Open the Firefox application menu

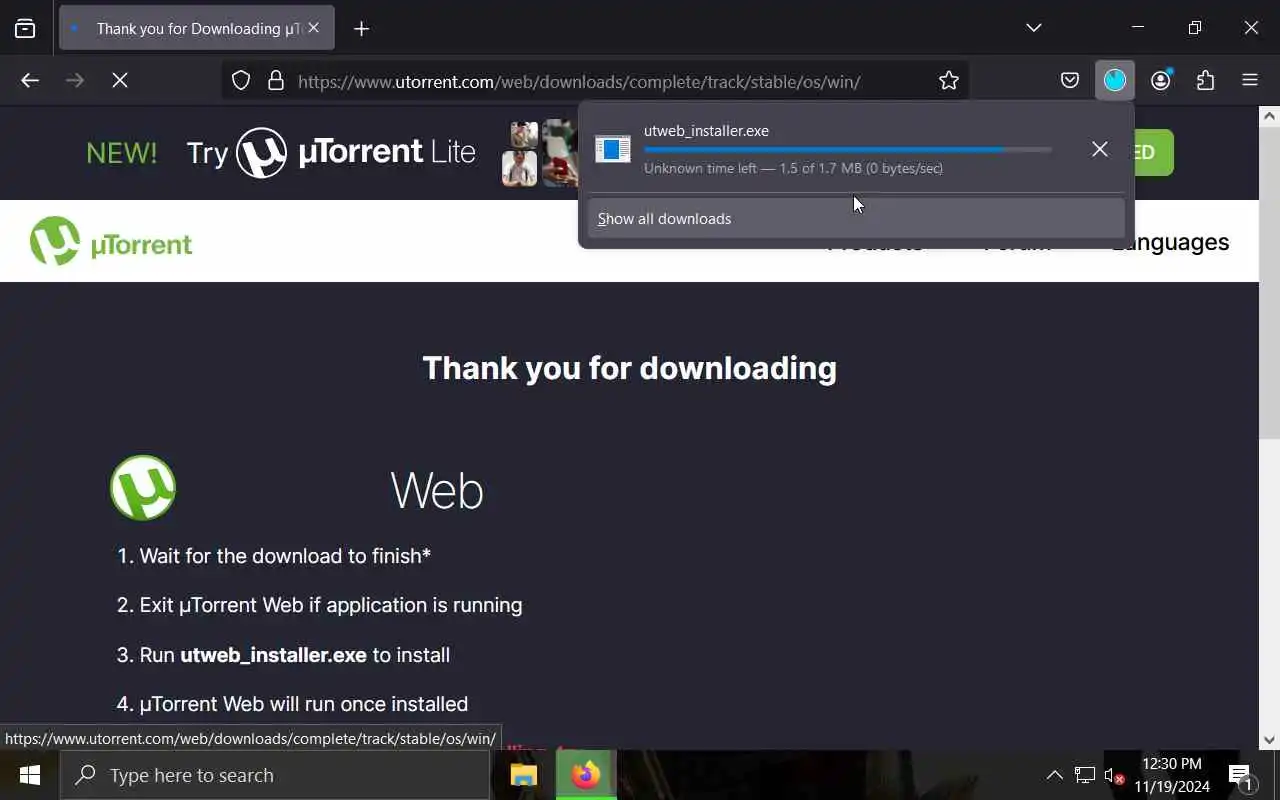1250,81
